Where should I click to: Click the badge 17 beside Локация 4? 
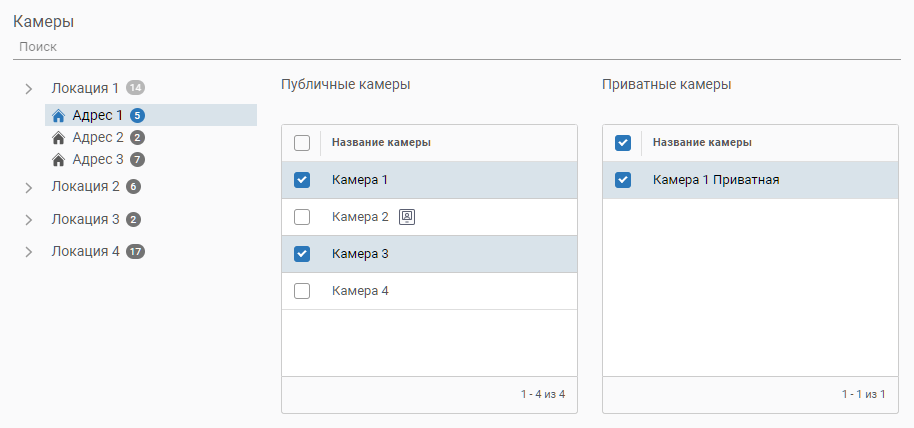[x=136, y=252]
